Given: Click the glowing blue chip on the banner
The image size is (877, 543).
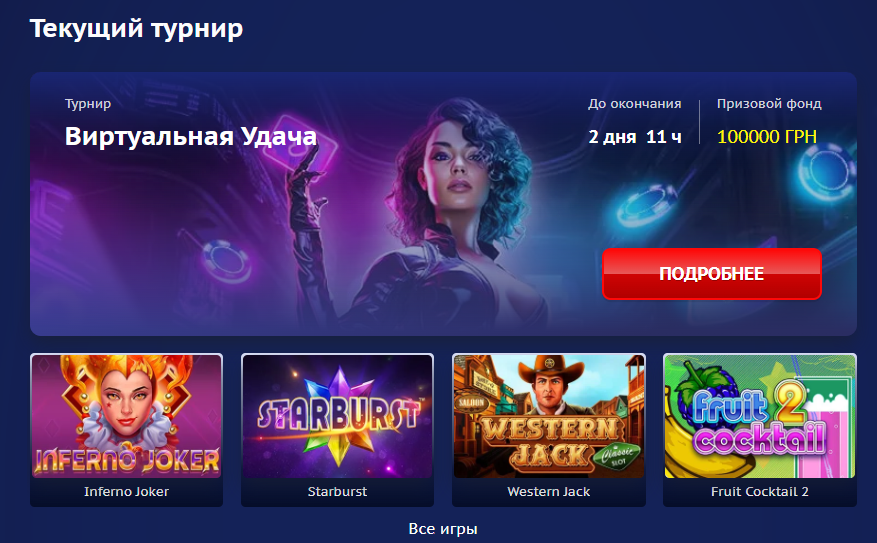Looking at the screenshot, I should [647, 205].
